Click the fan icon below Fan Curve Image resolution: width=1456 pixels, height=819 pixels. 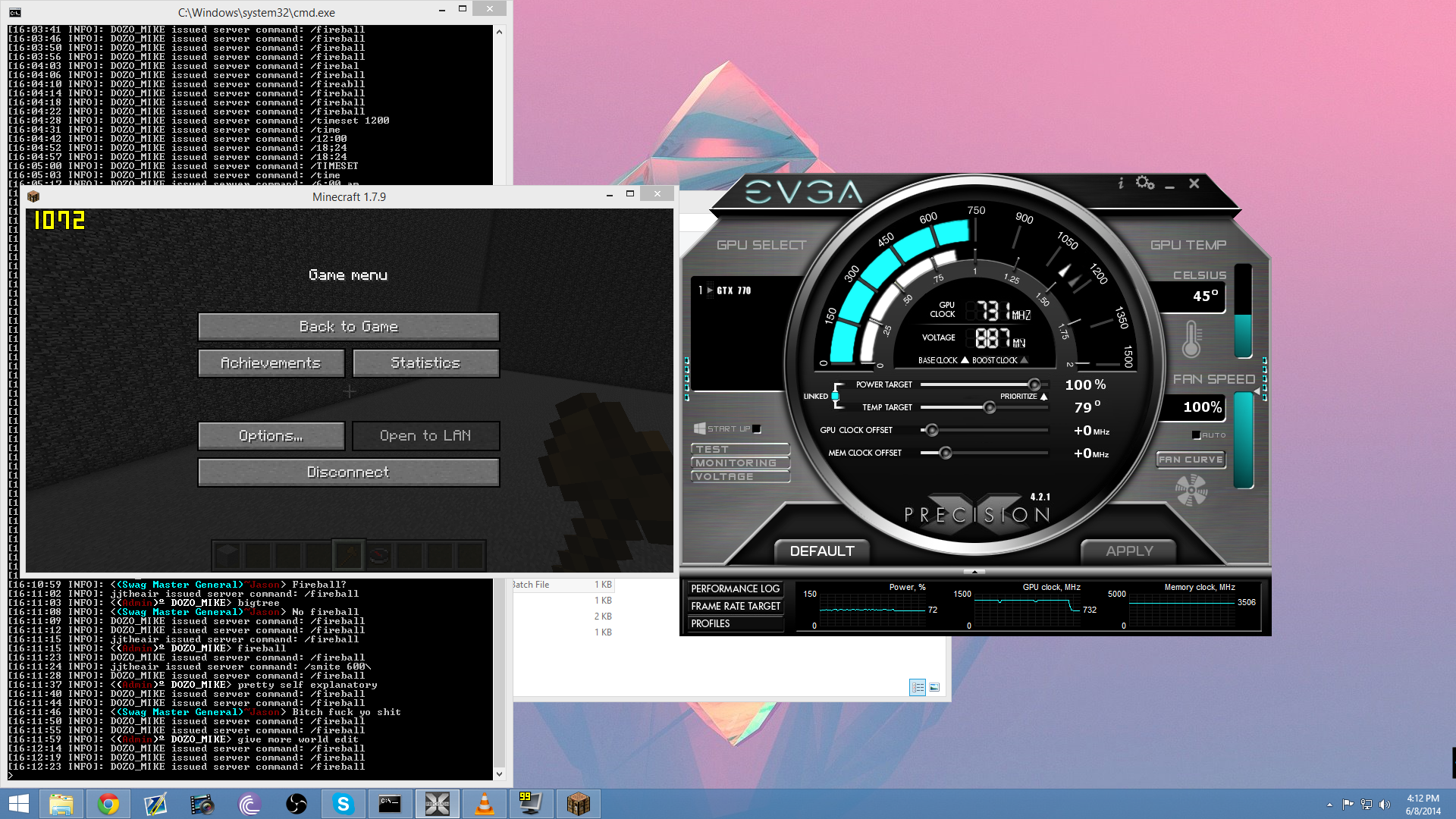coord(1191,491)
